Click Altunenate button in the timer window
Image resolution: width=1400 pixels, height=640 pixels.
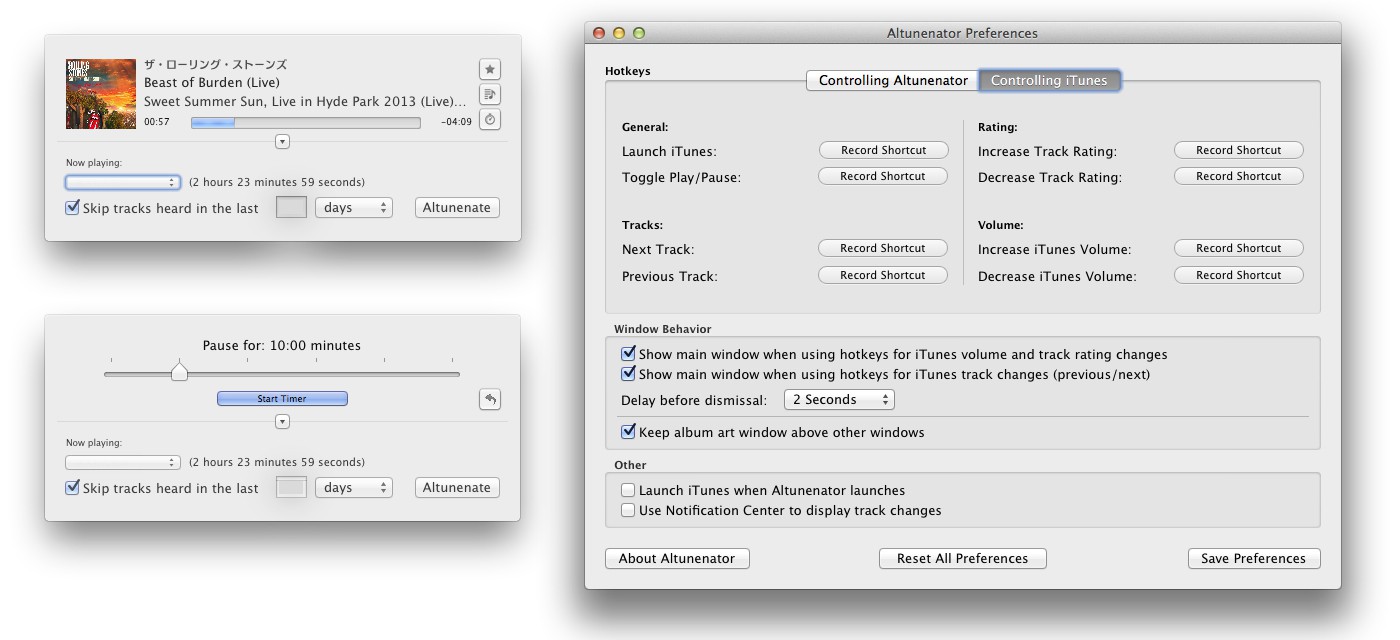tap(457, 488)
